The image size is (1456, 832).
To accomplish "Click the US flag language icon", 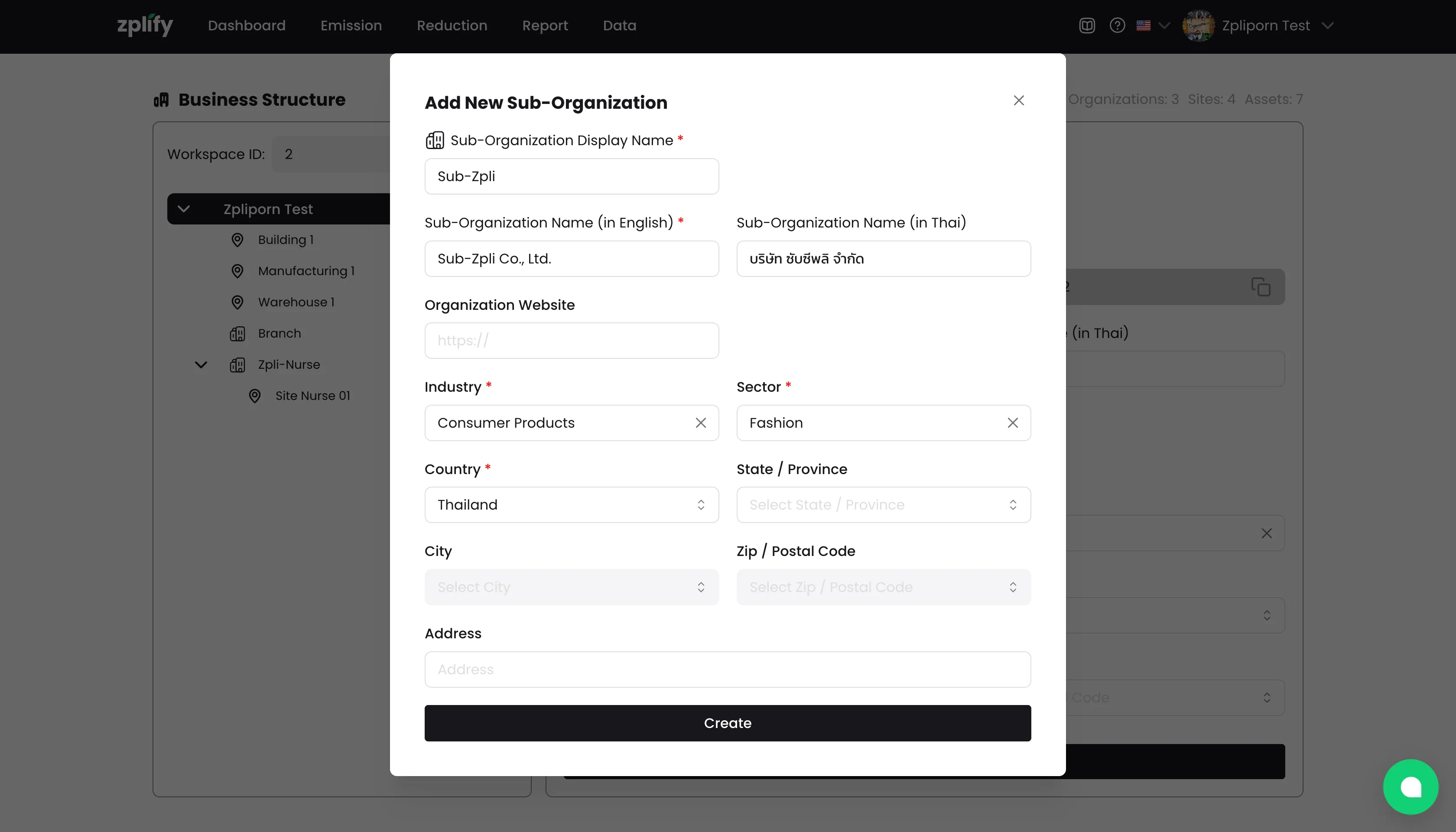I will pyautogui.click(x=1144, y=26).
